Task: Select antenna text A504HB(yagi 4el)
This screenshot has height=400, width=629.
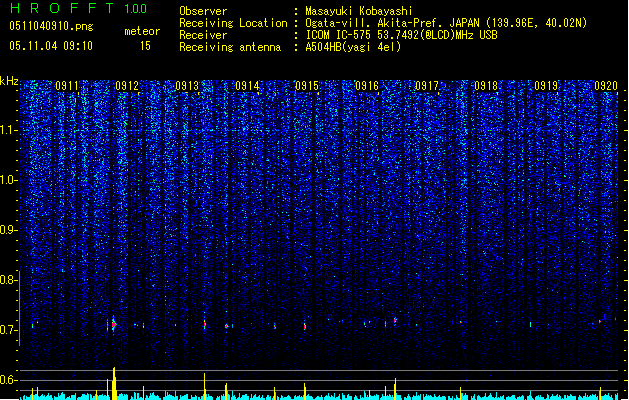Action: point(353,47)
